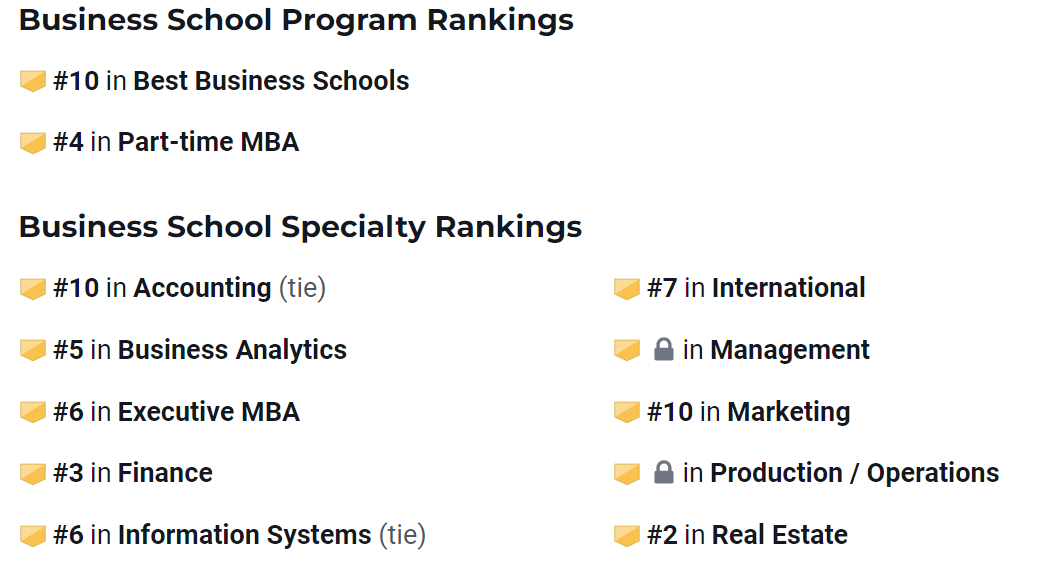Click the badge icon beside Accounting ranking

click(32, 289)
